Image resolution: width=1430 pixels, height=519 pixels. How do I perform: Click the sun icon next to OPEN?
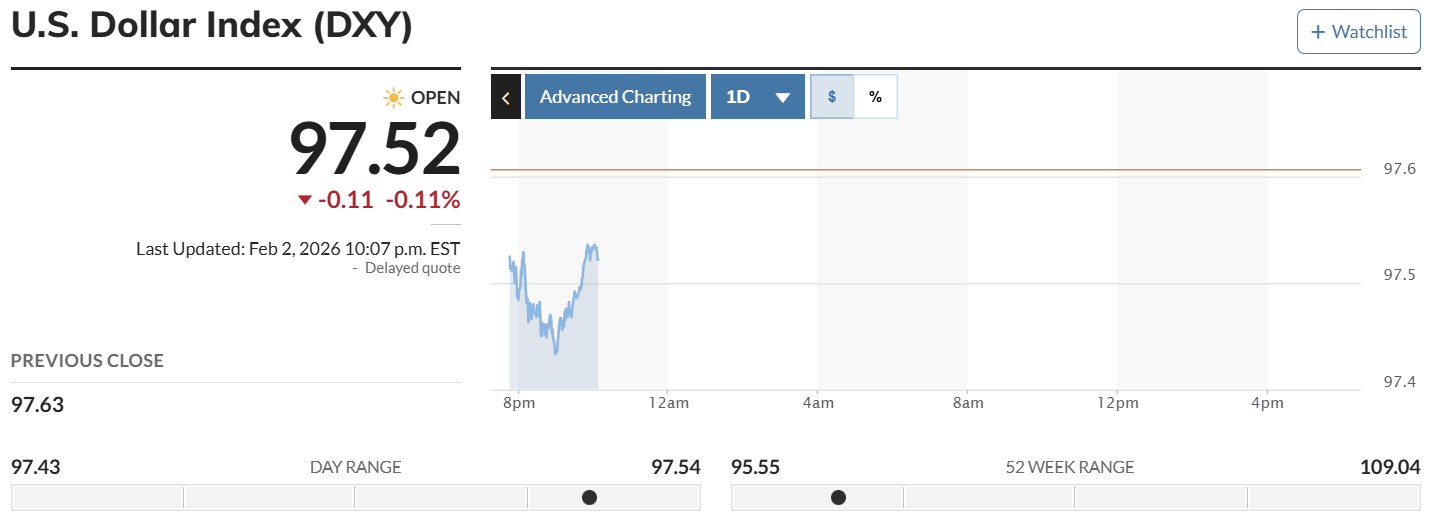coord(394,97)
